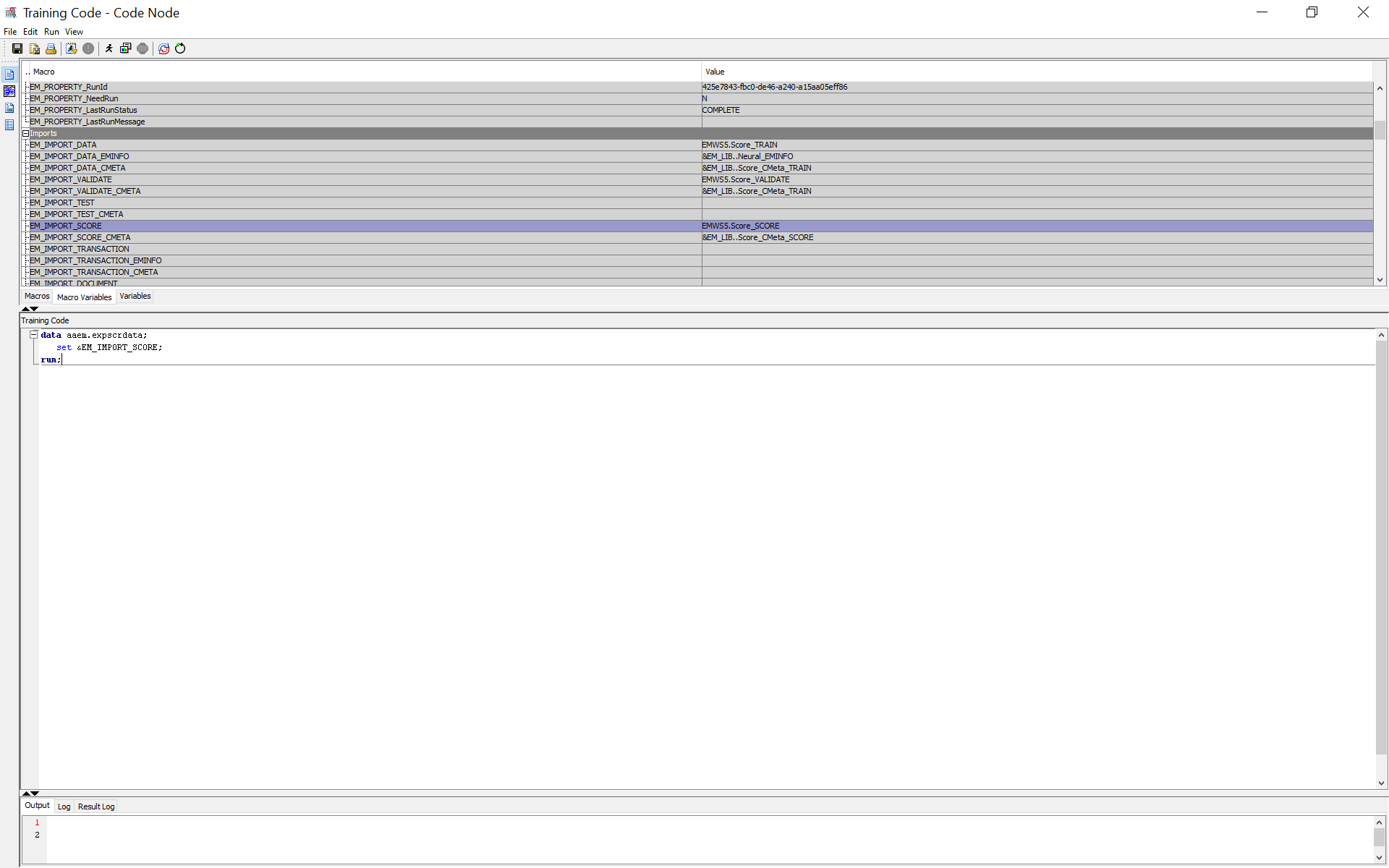Select the EM_IMPORT_VALIDATE macro row
This screenshot has width=1389, height=868.
click(71, 179)
